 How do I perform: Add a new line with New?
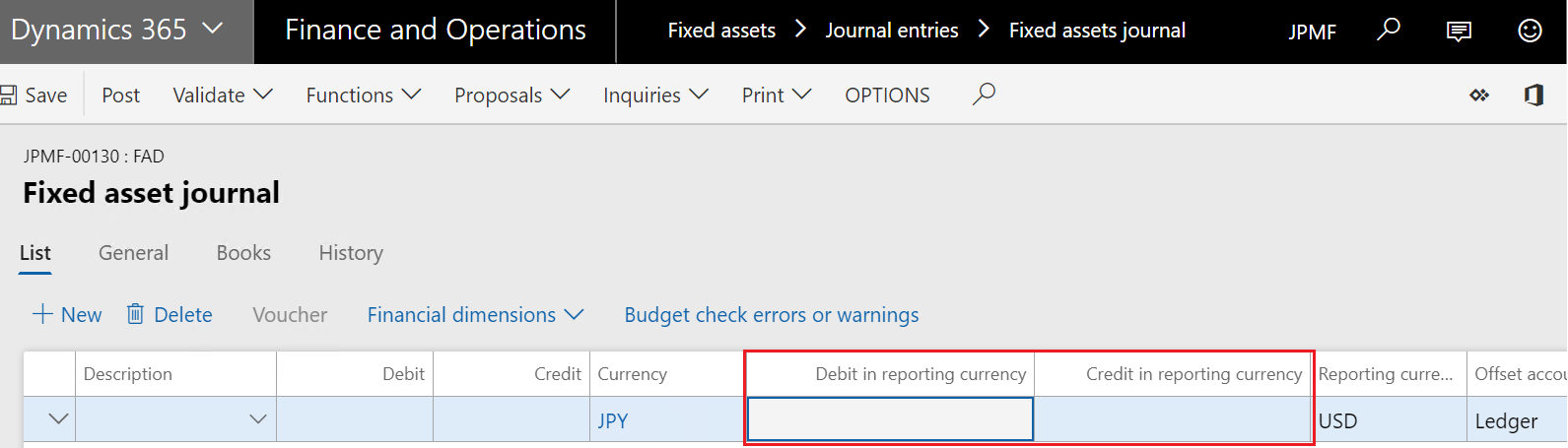click(67, 315)
